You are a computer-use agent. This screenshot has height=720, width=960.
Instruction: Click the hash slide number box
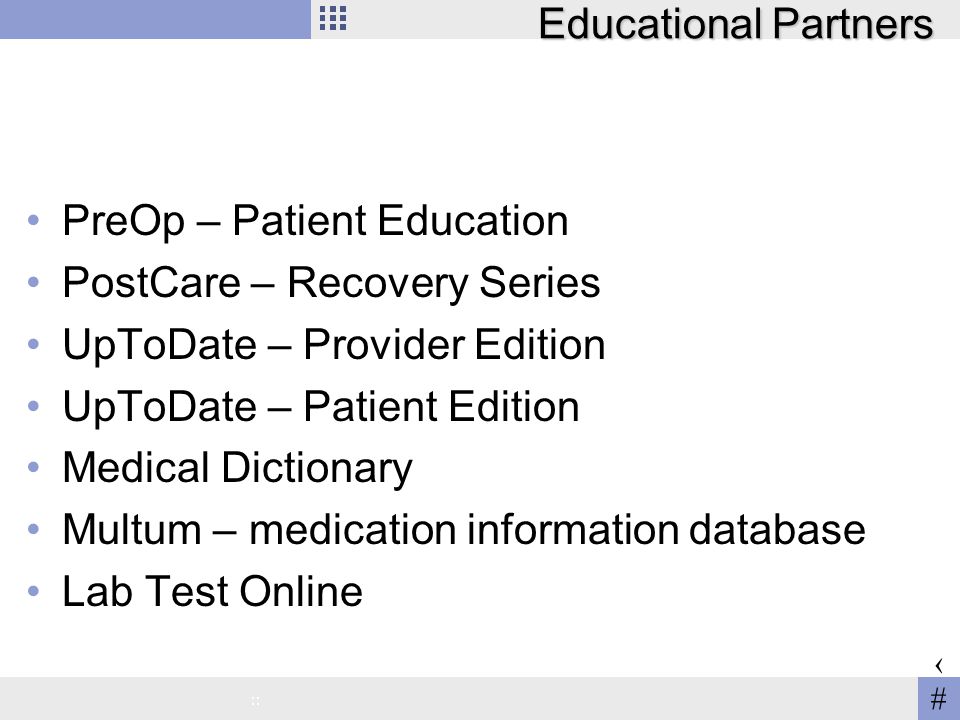(x=939, y=699)
